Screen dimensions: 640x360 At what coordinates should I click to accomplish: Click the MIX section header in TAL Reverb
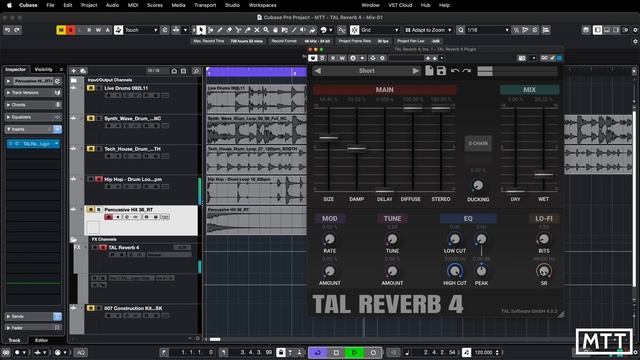(x=529, y=89)
